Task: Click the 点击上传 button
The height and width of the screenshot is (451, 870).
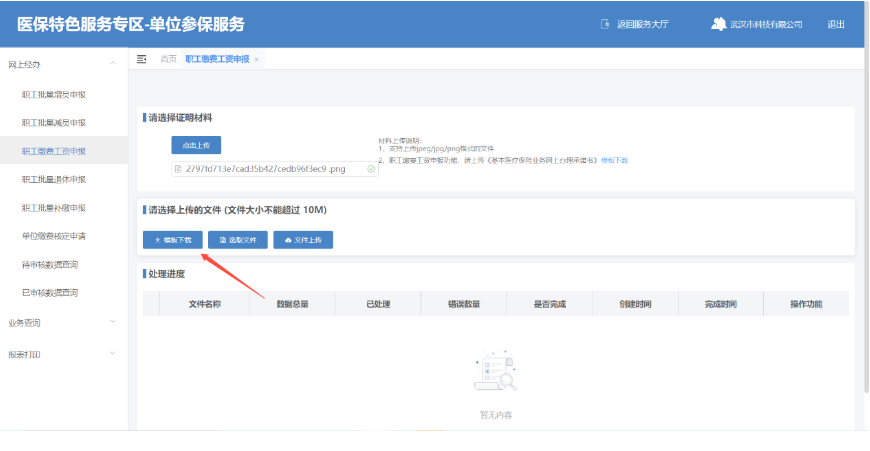Action: [x=196, y=145]
